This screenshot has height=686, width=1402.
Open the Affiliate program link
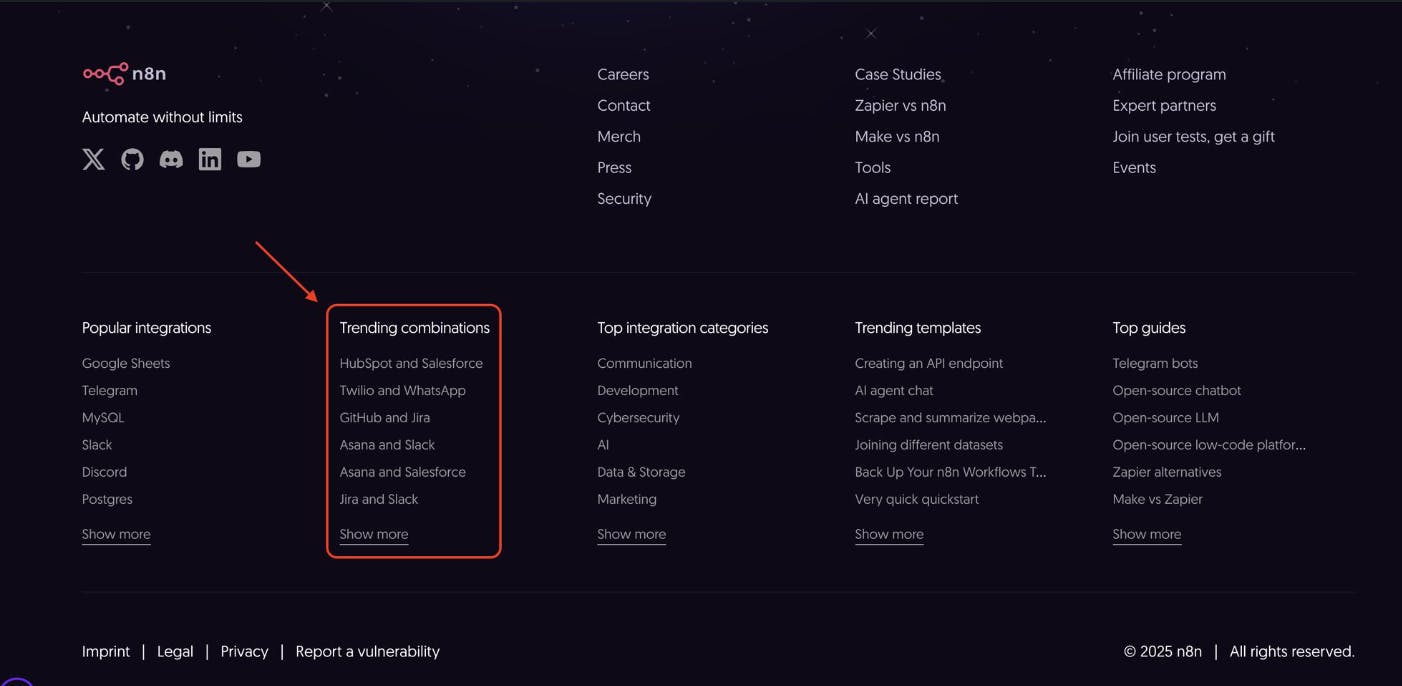(x=1169, y=74)
